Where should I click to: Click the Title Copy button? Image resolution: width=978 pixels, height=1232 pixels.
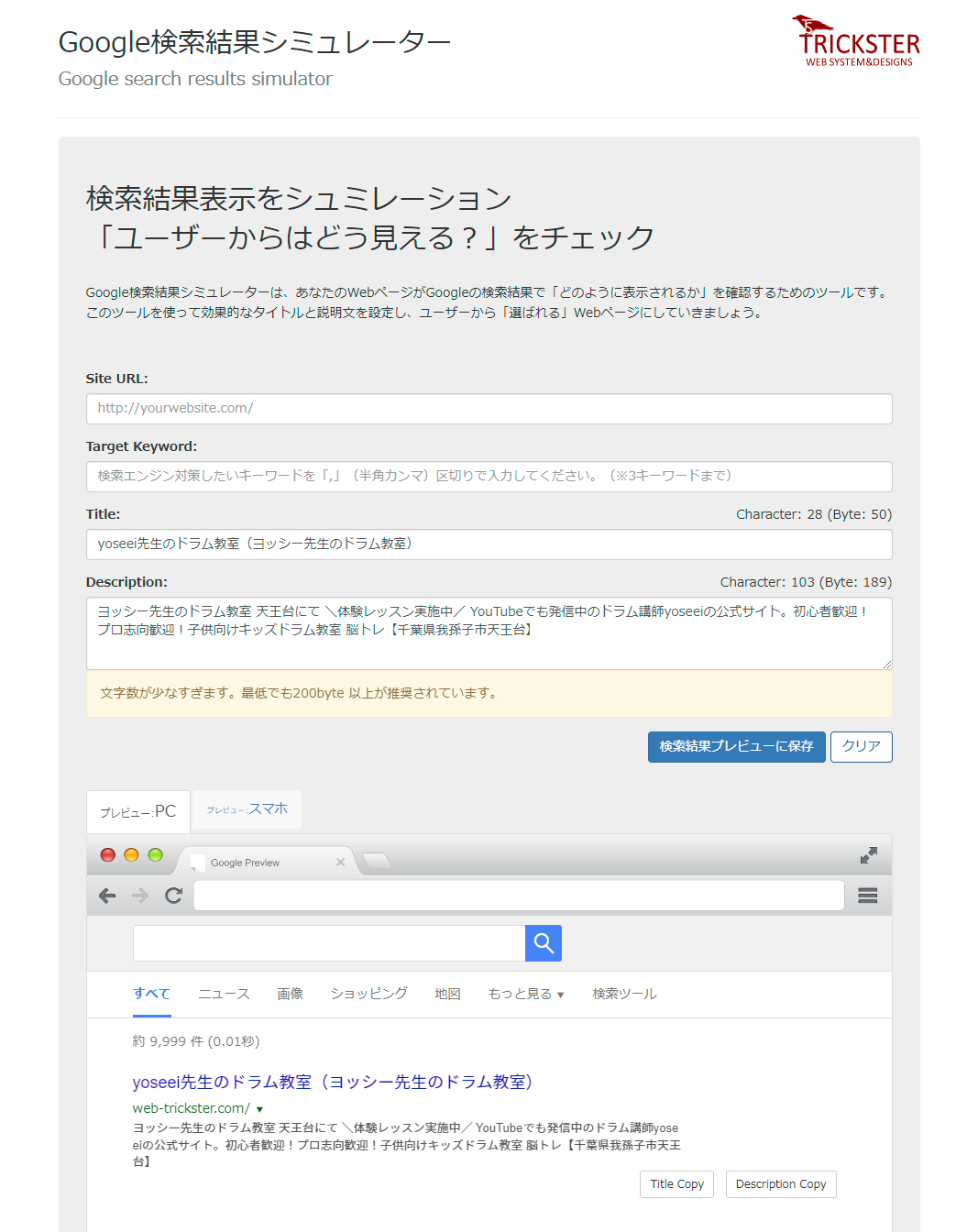click(677, 1184)
